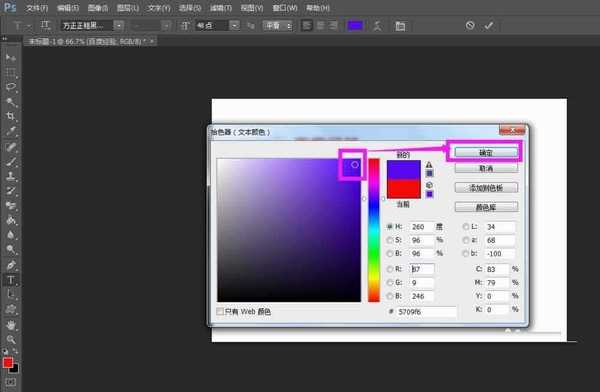Select the S saturation radio button
The image size is (600, 392).
tap(390, 240)
